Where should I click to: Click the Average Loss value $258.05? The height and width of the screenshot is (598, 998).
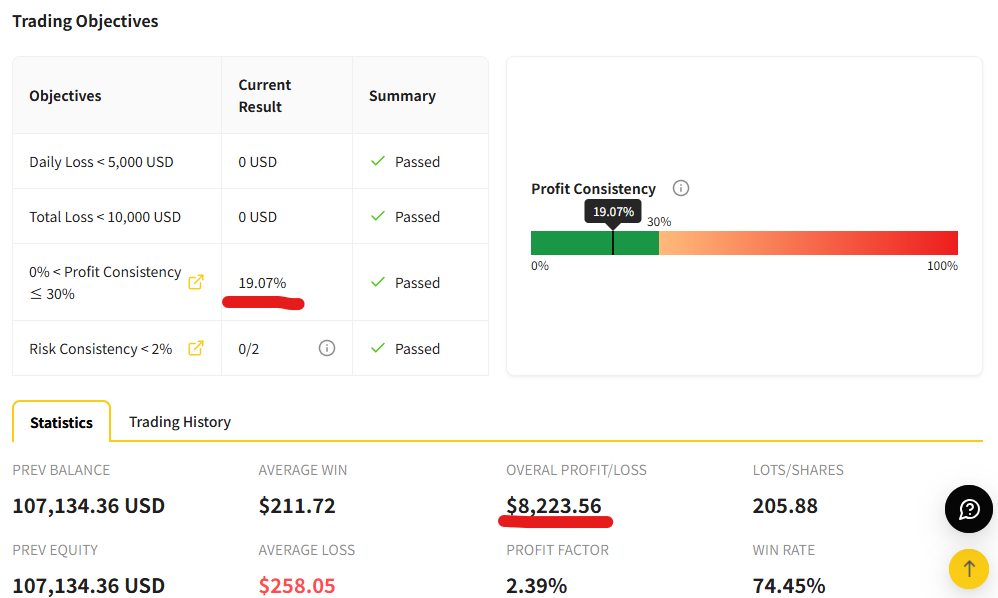pyautogui.click(x=297, y=585)
